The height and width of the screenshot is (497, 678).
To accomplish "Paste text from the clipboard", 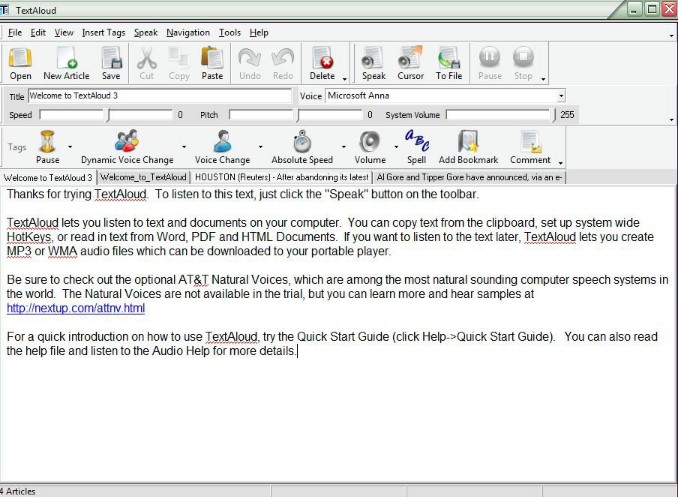I will coord(212,63).
